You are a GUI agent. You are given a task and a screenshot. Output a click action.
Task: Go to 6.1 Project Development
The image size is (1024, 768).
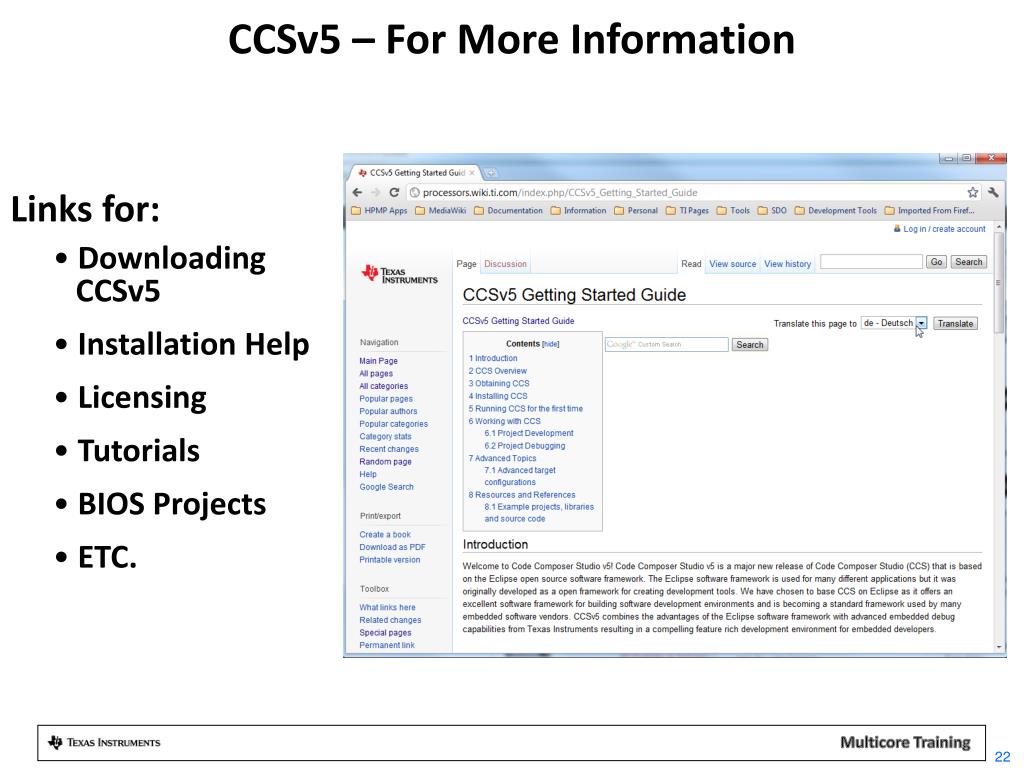coord(528,433)
